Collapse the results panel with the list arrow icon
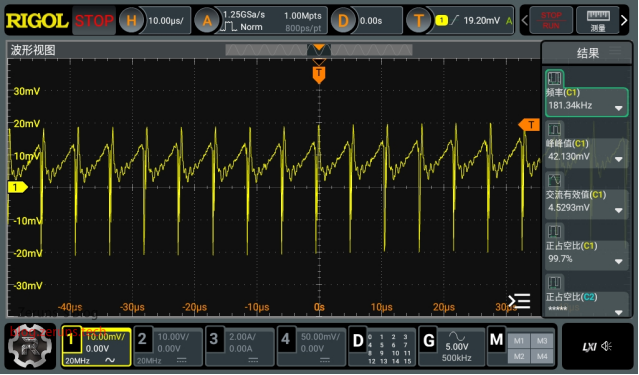Viewport: 639px width, 375px height. [519, 301]
